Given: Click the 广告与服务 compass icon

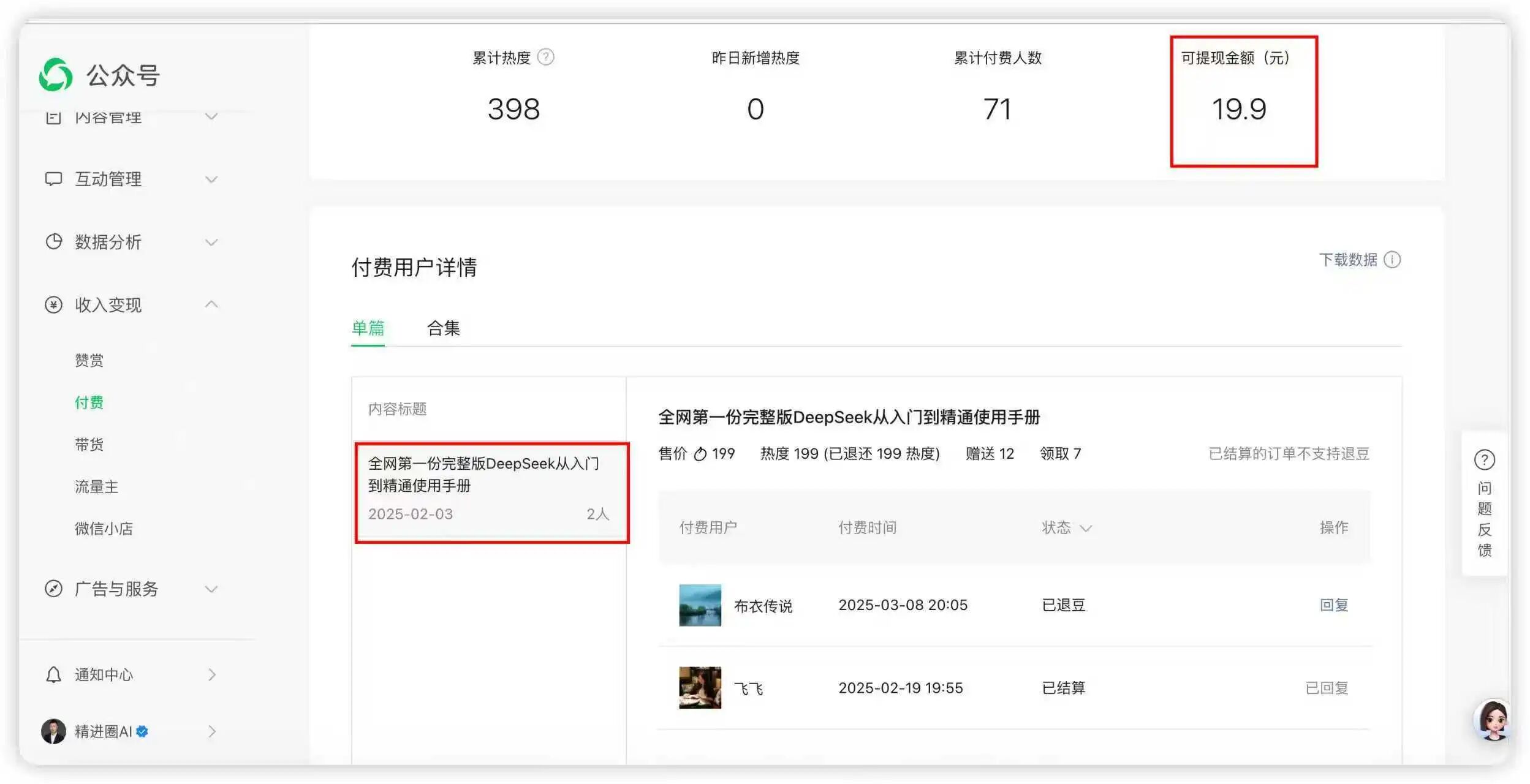Looking at the screenshot, I should pos(53,589).
